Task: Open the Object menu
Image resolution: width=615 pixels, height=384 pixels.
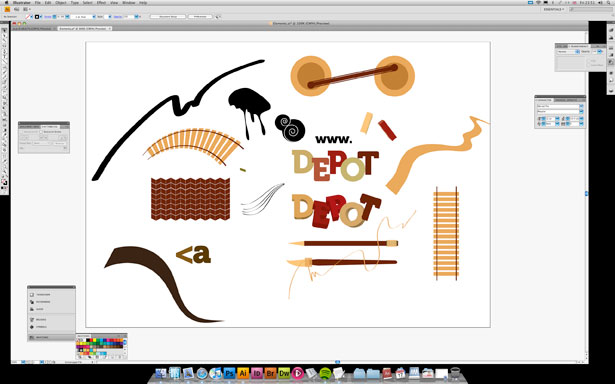Action: tap(61, 2)
